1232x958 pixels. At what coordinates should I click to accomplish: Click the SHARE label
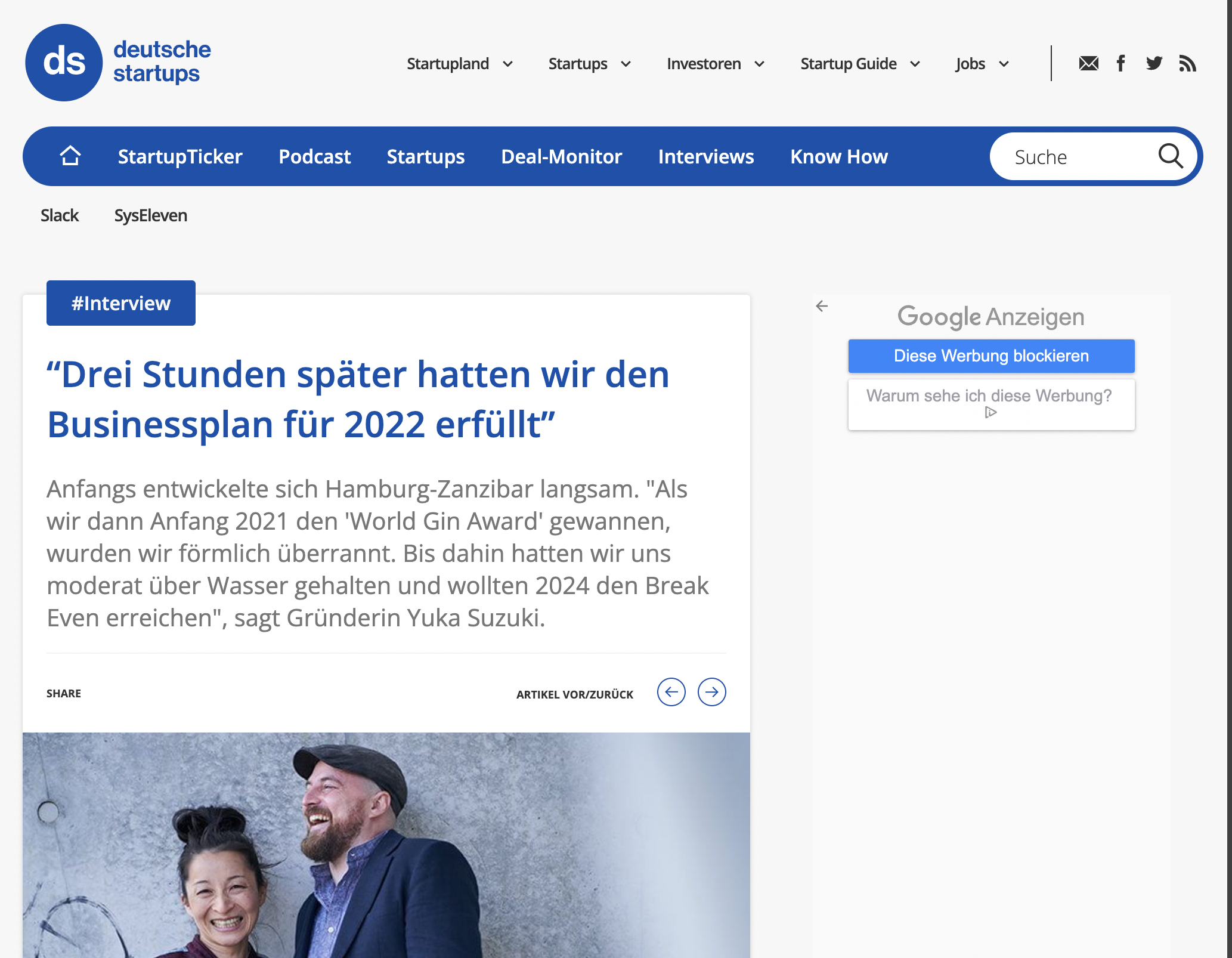(64, 693)
